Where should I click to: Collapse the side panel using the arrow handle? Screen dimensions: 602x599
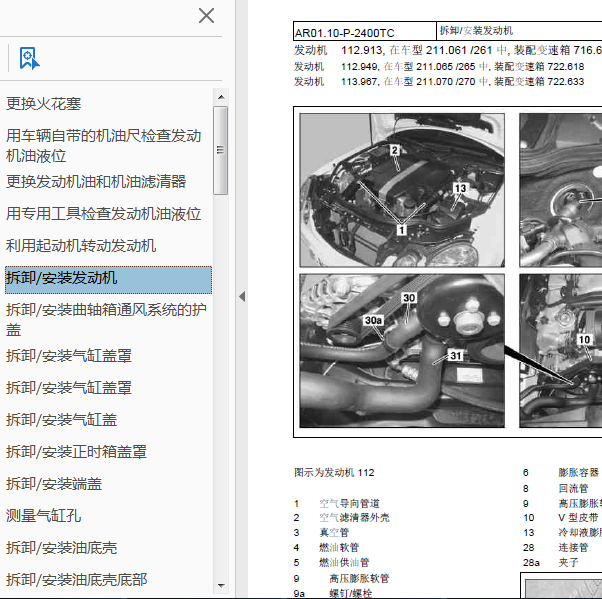point(242,296)
